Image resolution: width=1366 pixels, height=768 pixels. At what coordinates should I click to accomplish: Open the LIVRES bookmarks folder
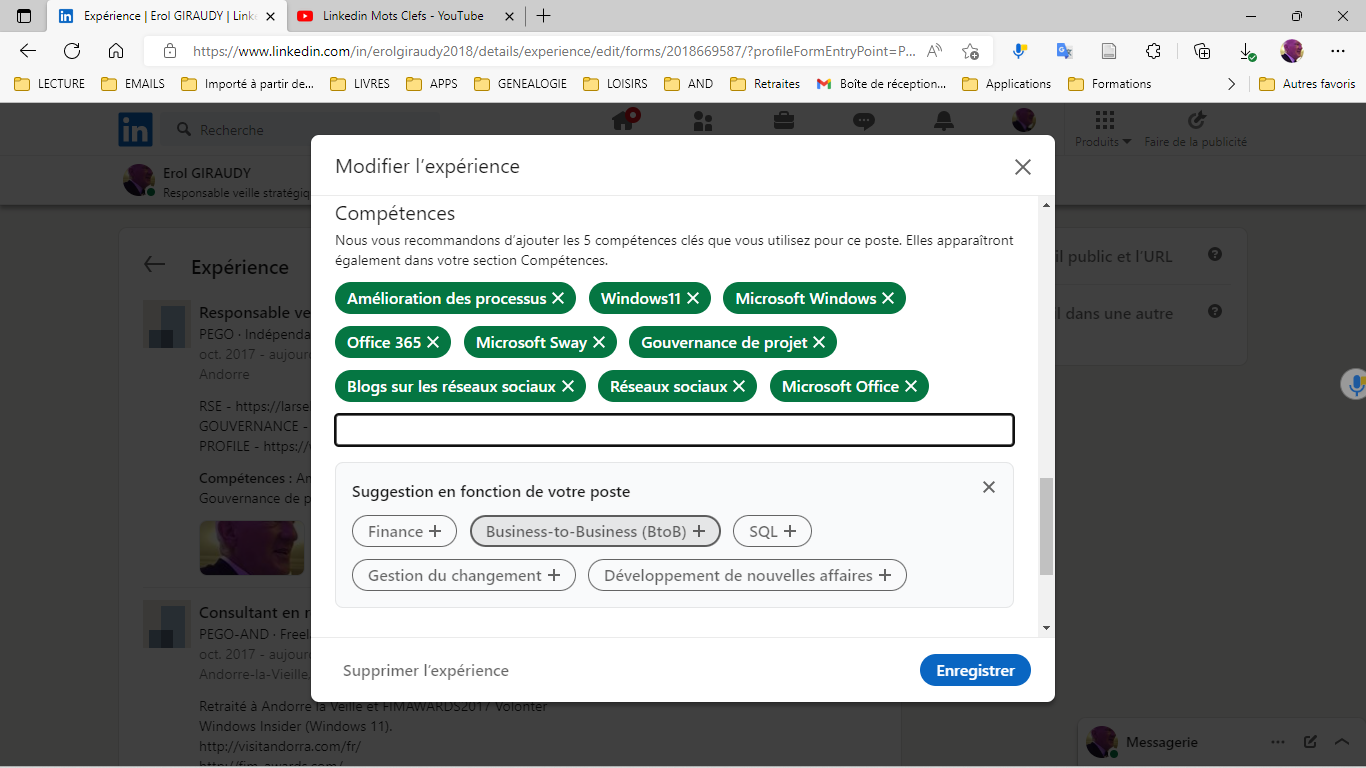click(360, 84)
